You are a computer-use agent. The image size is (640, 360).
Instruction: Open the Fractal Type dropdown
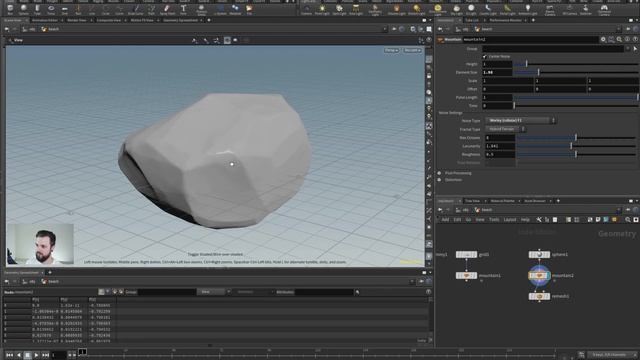pos(505,129)
